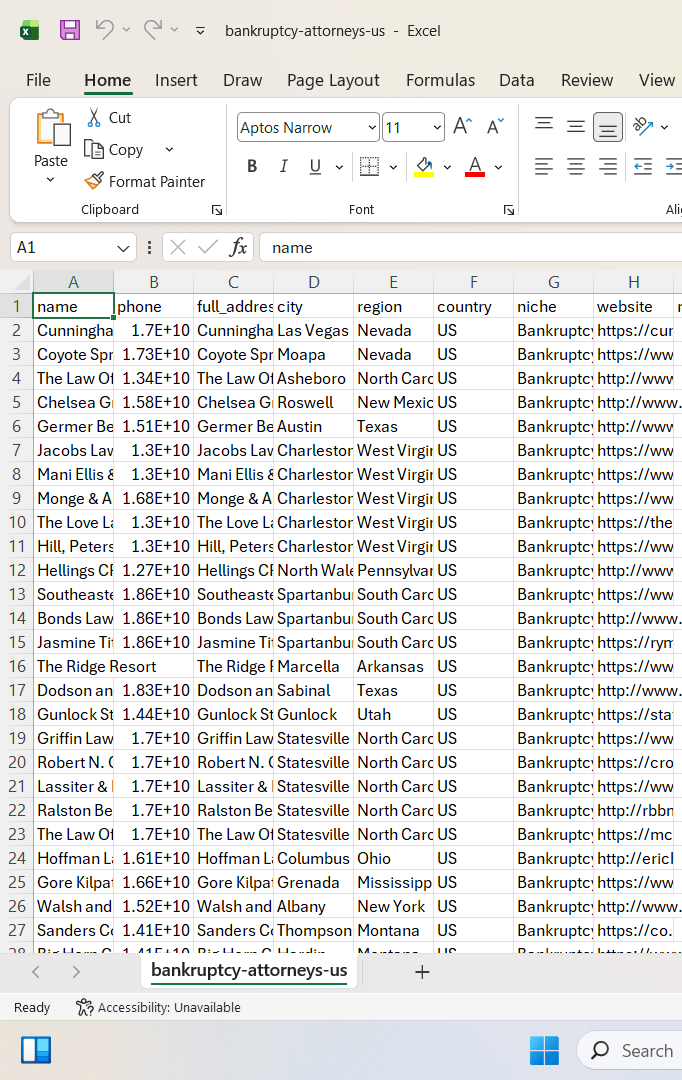Click Decrease Font Size icon

(x=495, y=127)
